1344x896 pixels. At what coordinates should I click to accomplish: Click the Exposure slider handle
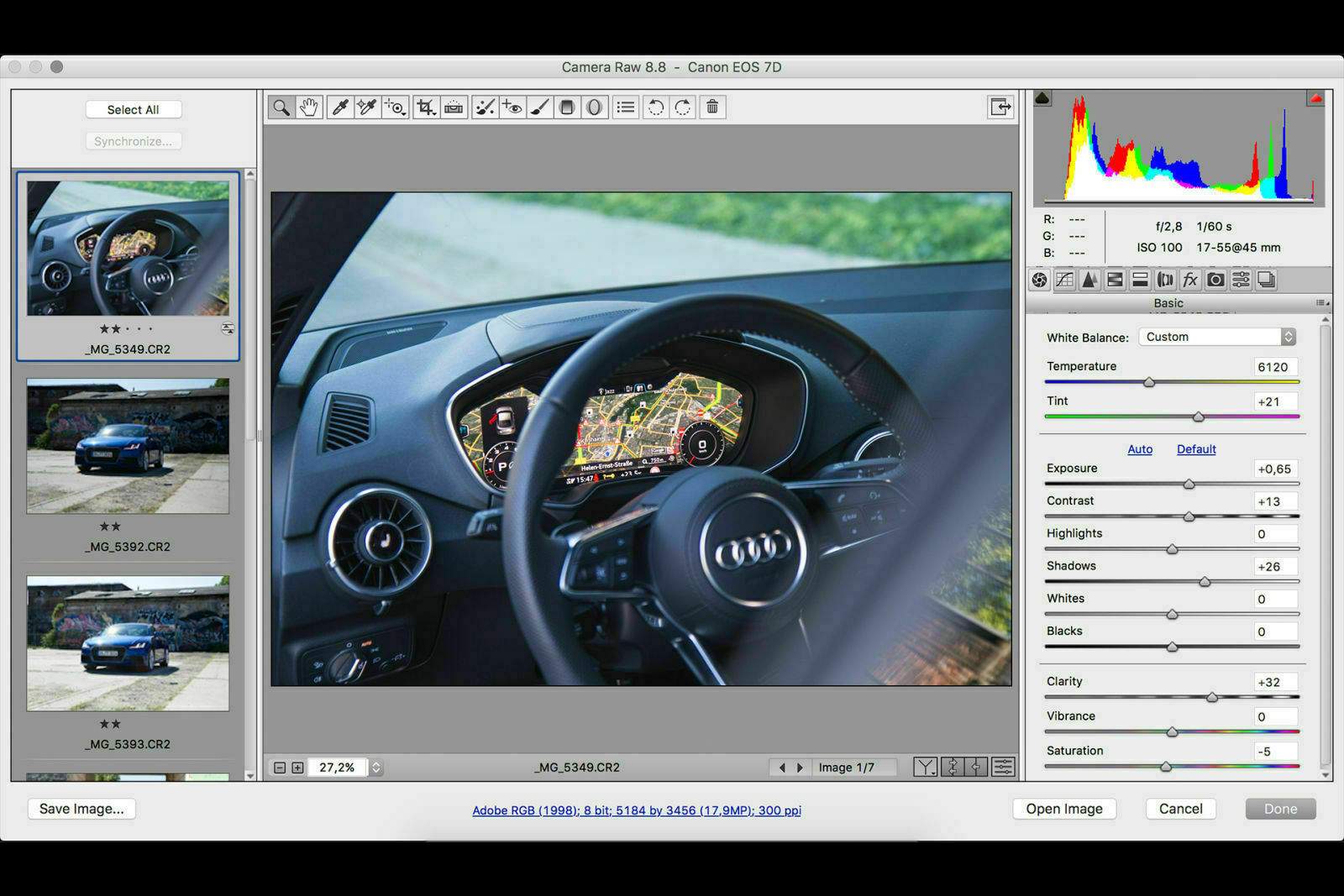pos(1189,485)
